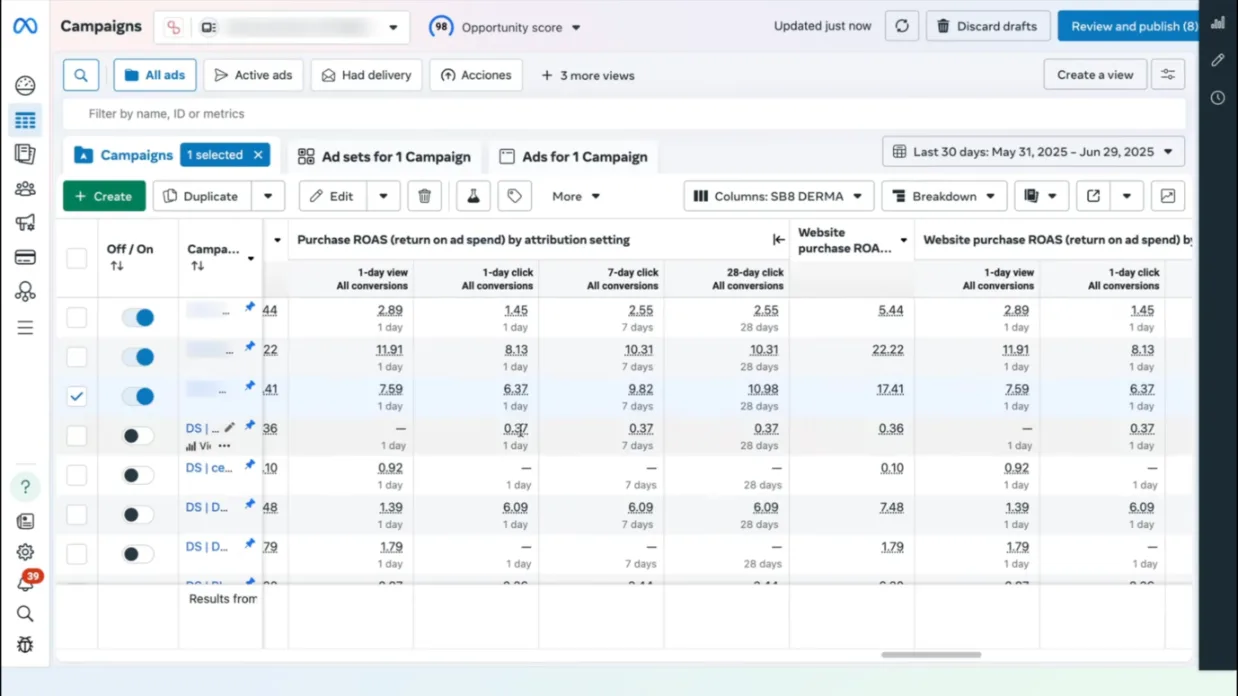Open Columns: SB8 DERMA dropdown
1238x696 pixels.
click(x=779, y=196)
